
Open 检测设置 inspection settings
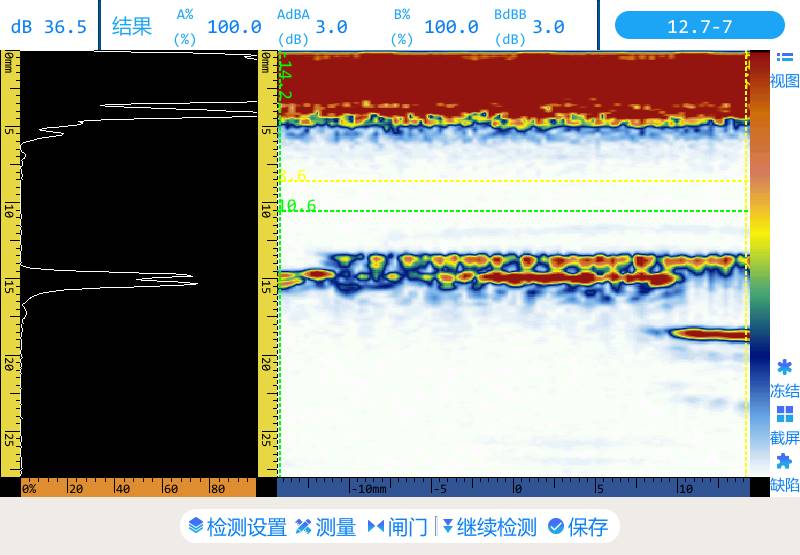[x=237, y=527]
